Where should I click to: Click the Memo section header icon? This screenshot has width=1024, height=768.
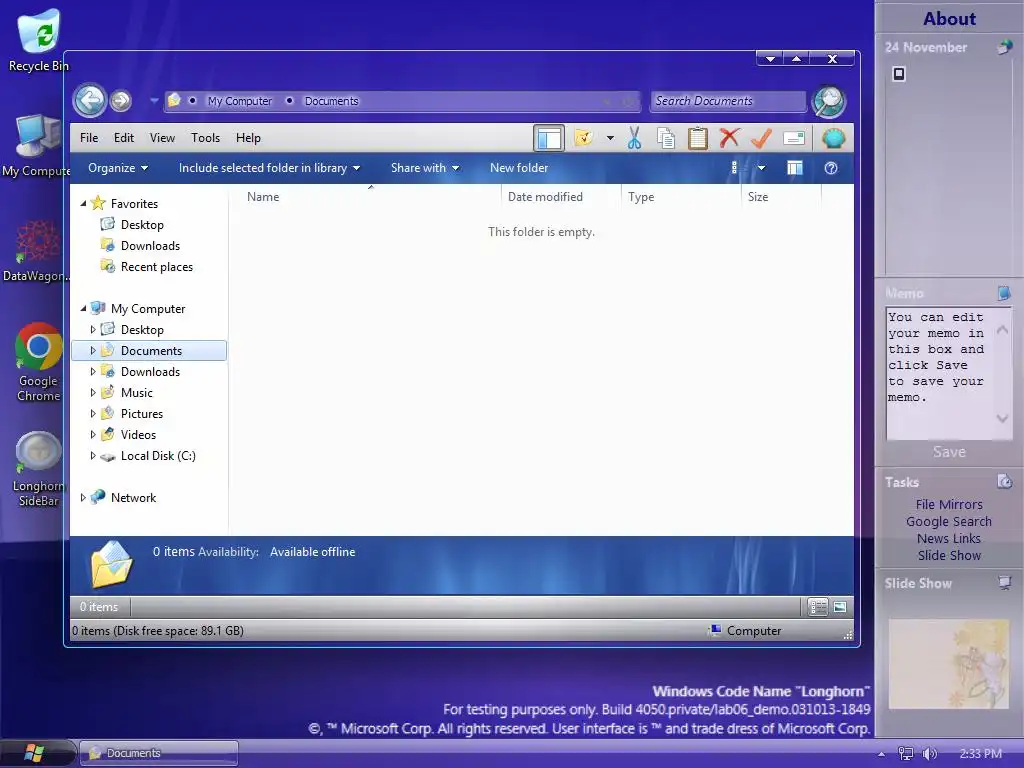(x=1004, y=293)
